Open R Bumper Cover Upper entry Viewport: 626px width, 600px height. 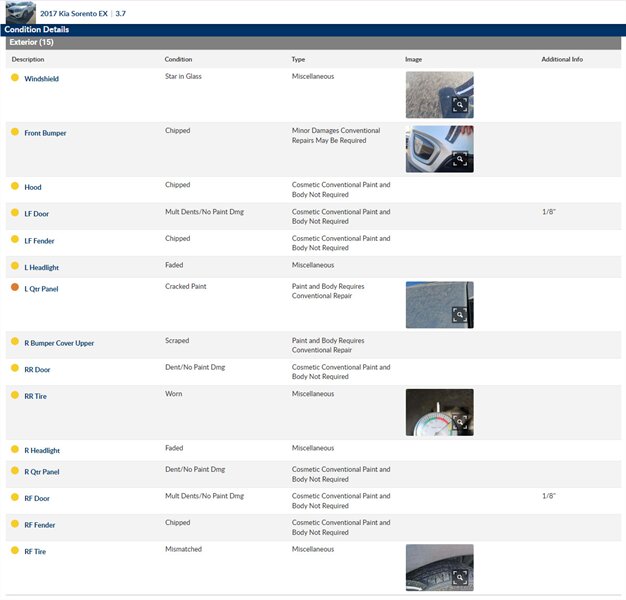tap(59, 343)
